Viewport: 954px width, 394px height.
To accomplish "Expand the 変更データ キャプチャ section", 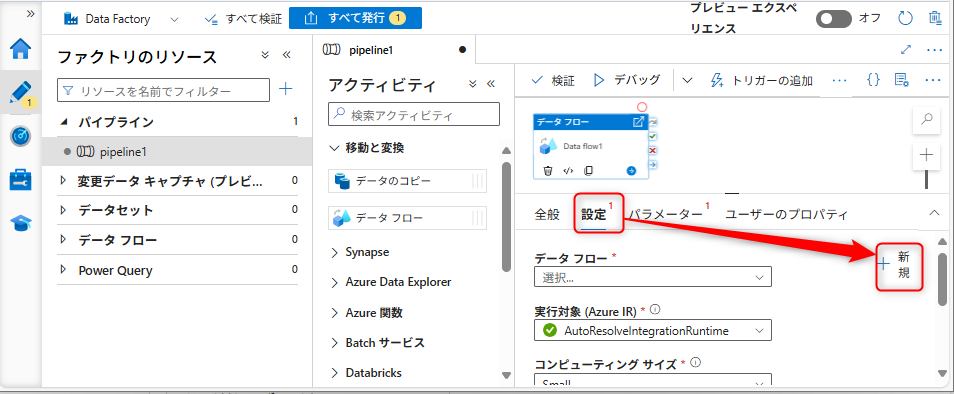I will [x=64, y=181].
